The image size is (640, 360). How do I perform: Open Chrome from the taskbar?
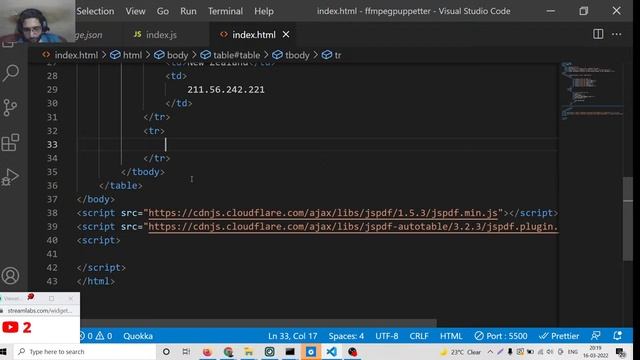(x=228, y=352)
